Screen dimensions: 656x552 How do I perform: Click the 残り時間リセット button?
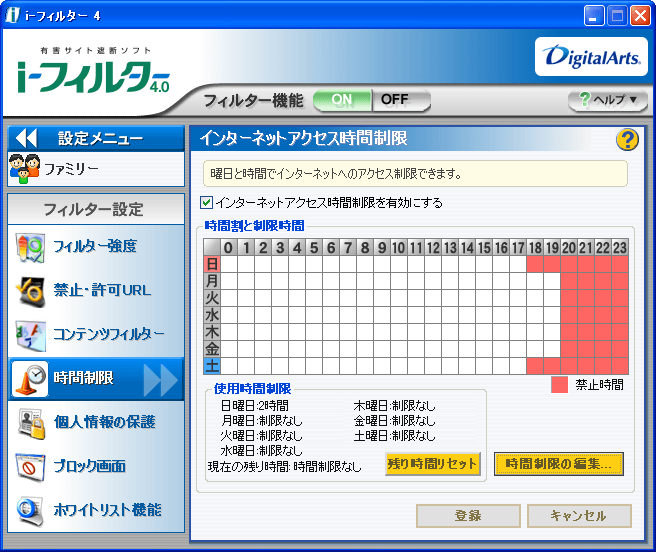pyautogui.click(x=432, y=464)
